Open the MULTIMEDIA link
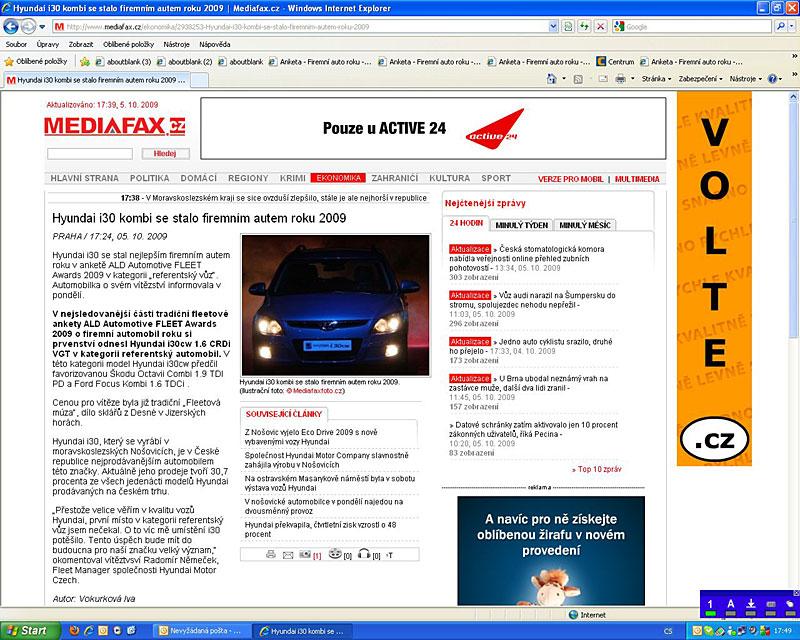This screenshot has width=800, height=640. point(637,179)
